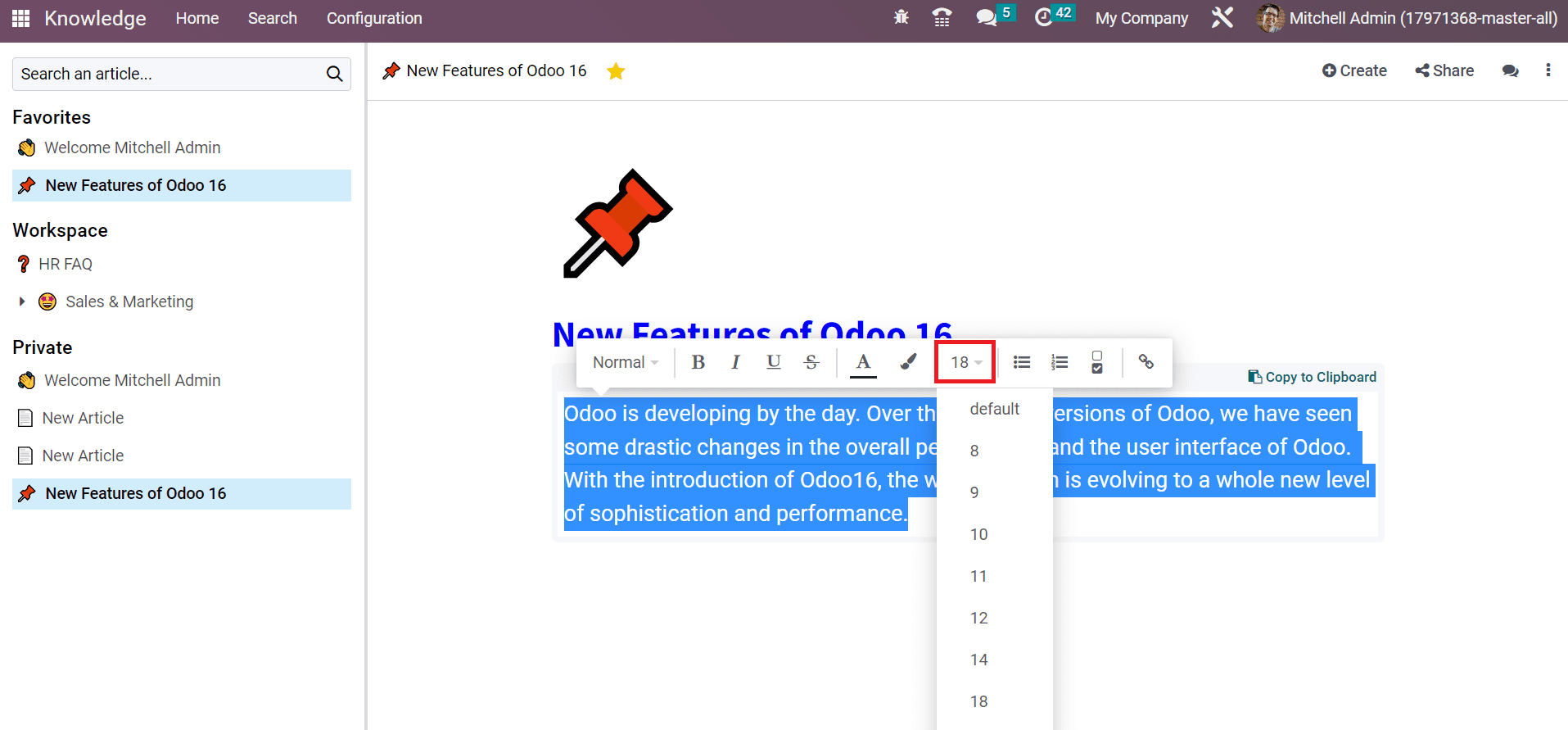Click the large pushpin article icon
Viewport: 1568px width, 730px height.
click(x=617, y=224)
